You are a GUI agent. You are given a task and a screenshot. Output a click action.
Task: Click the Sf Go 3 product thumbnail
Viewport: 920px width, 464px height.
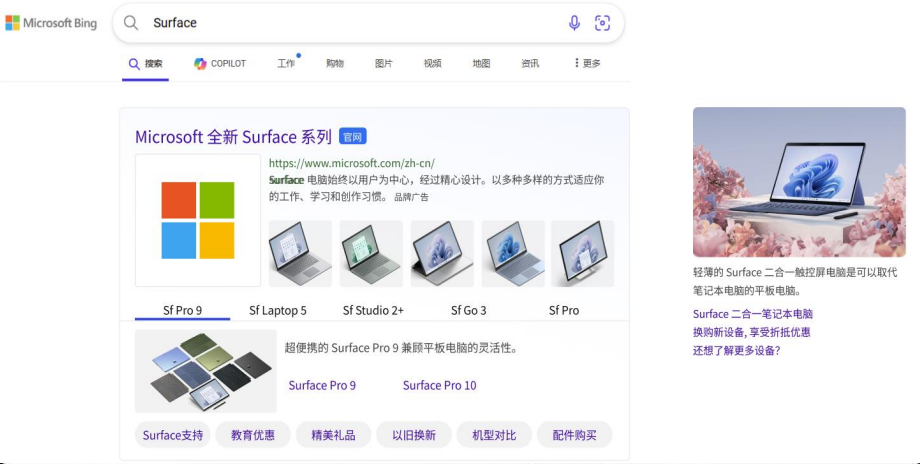[513, 253]
